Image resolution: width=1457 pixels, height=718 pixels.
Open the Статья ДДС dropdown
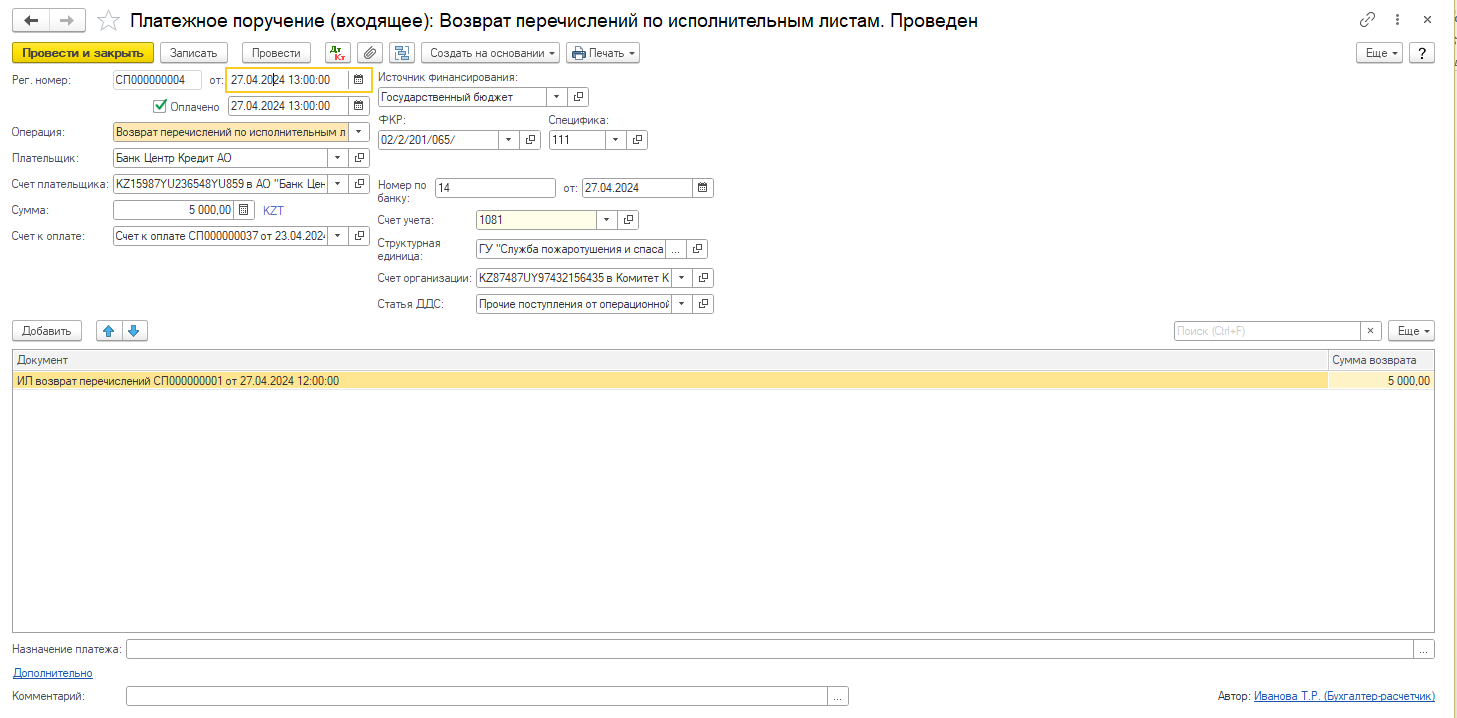(x=681, y=303)
